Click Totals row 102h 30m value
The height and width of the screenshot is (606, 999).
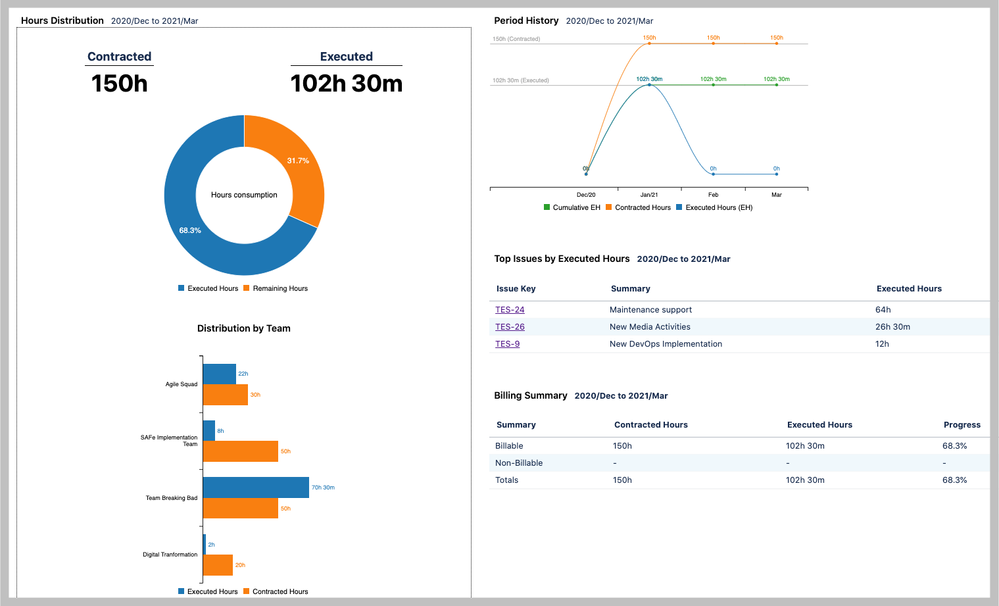805,480
